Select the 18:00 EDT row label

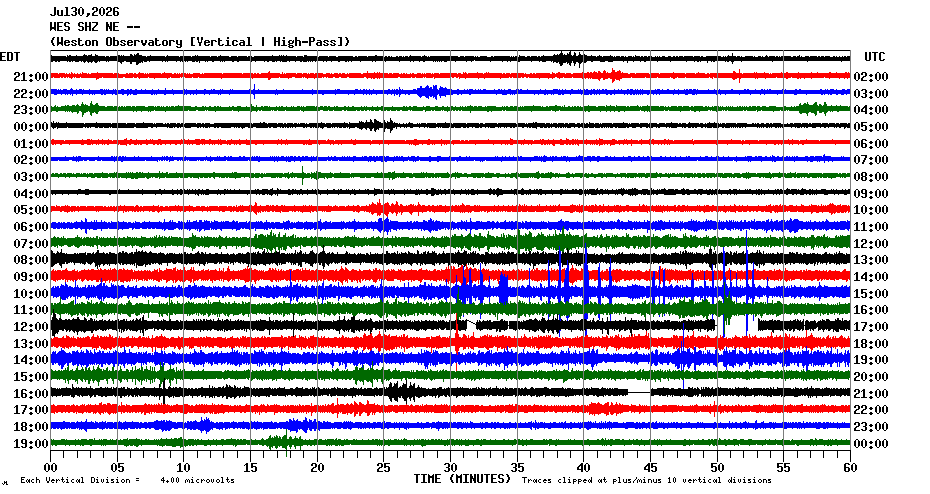coord(31,427)
